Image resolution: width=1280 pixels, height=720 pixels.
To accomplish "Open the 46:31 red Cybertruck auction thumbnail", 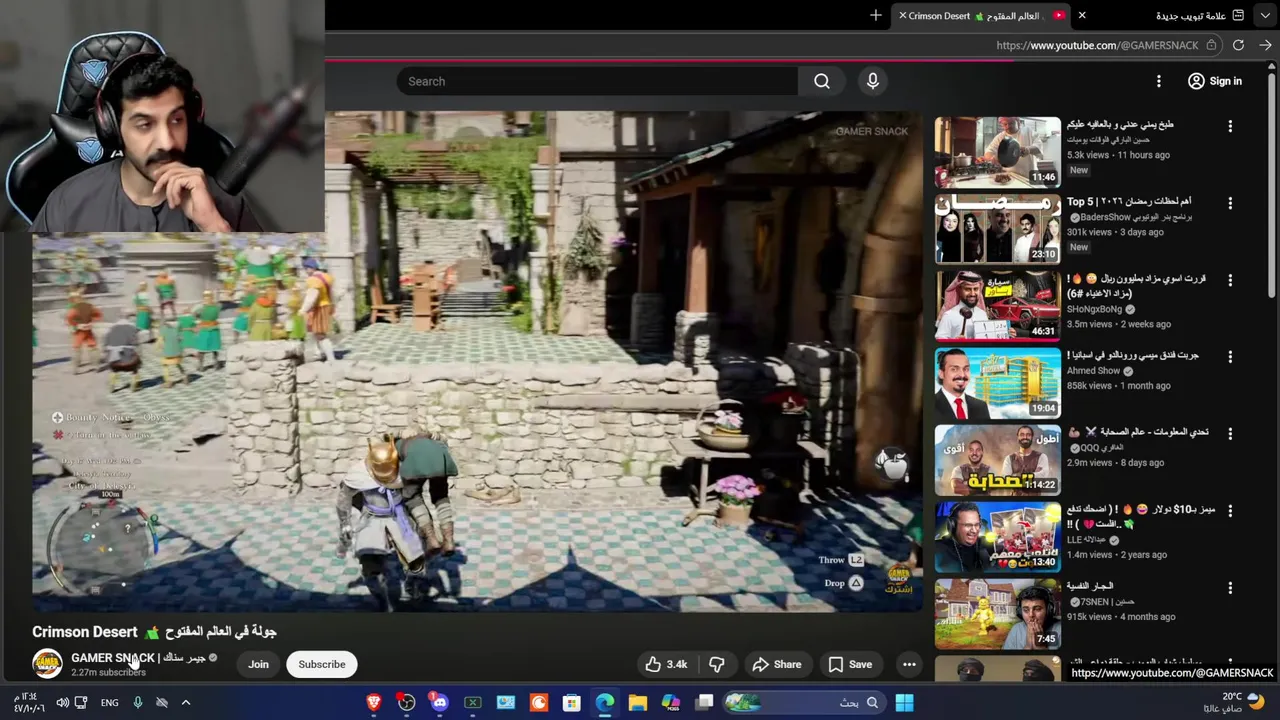I will [997, 306].
